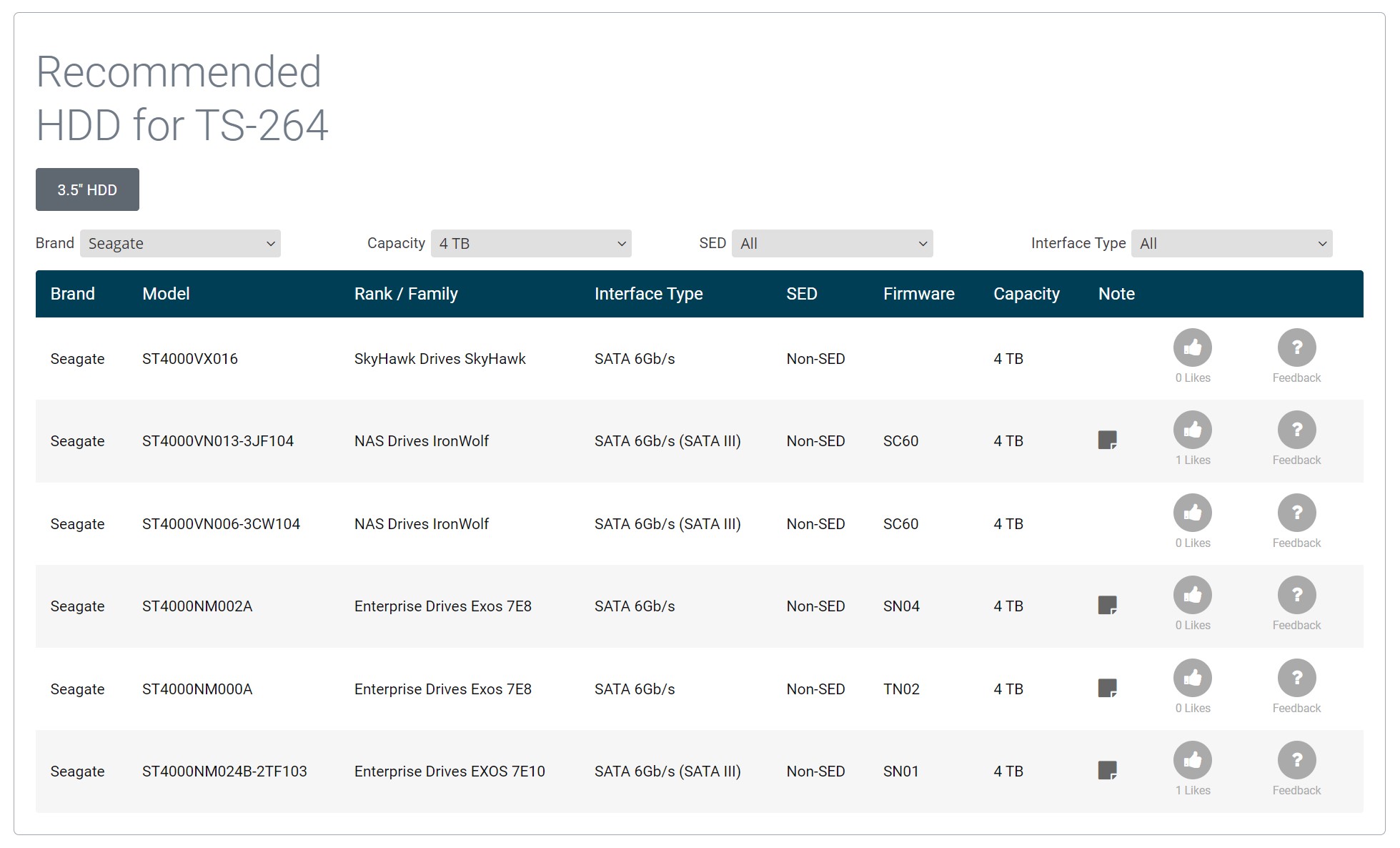Open the Feedback question icon for ST4000NM000A
Screen dimensions: 1400x848
pyautogui.click(x=1296, y=678)
